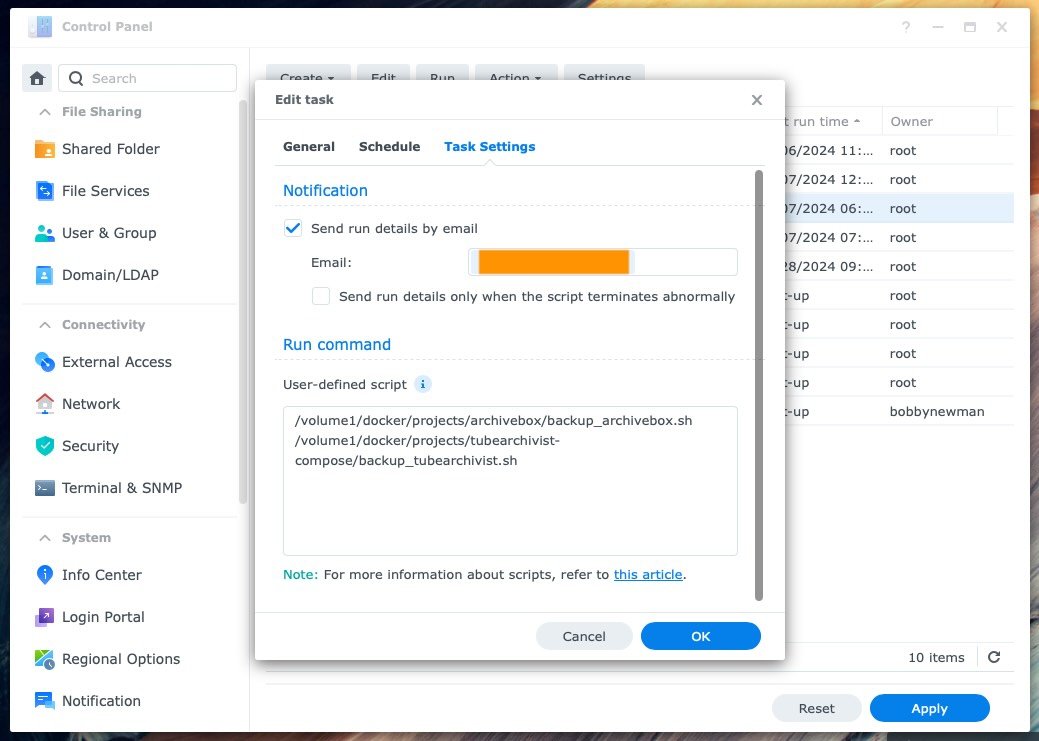1039x741 pixels.
Task: Select the row owned by bobbynewman
Action: coord(899,412)
